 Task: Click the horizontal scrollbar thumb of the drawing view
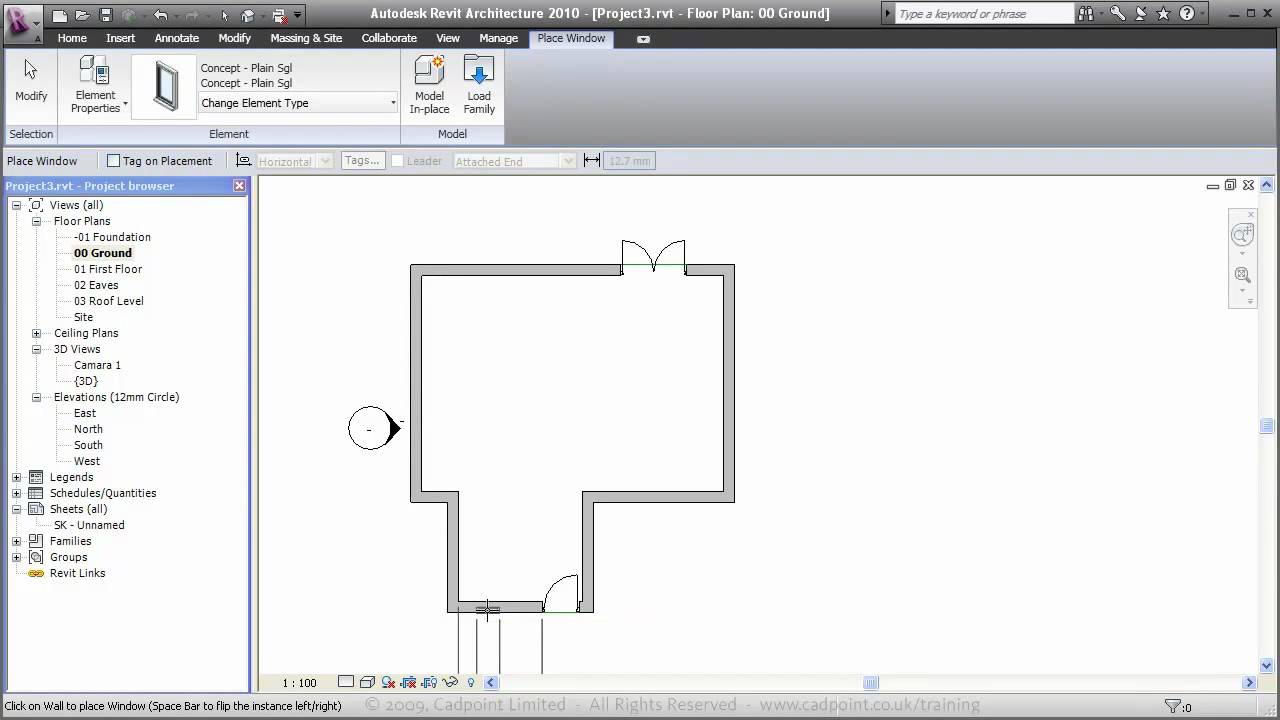click(871, 683)
